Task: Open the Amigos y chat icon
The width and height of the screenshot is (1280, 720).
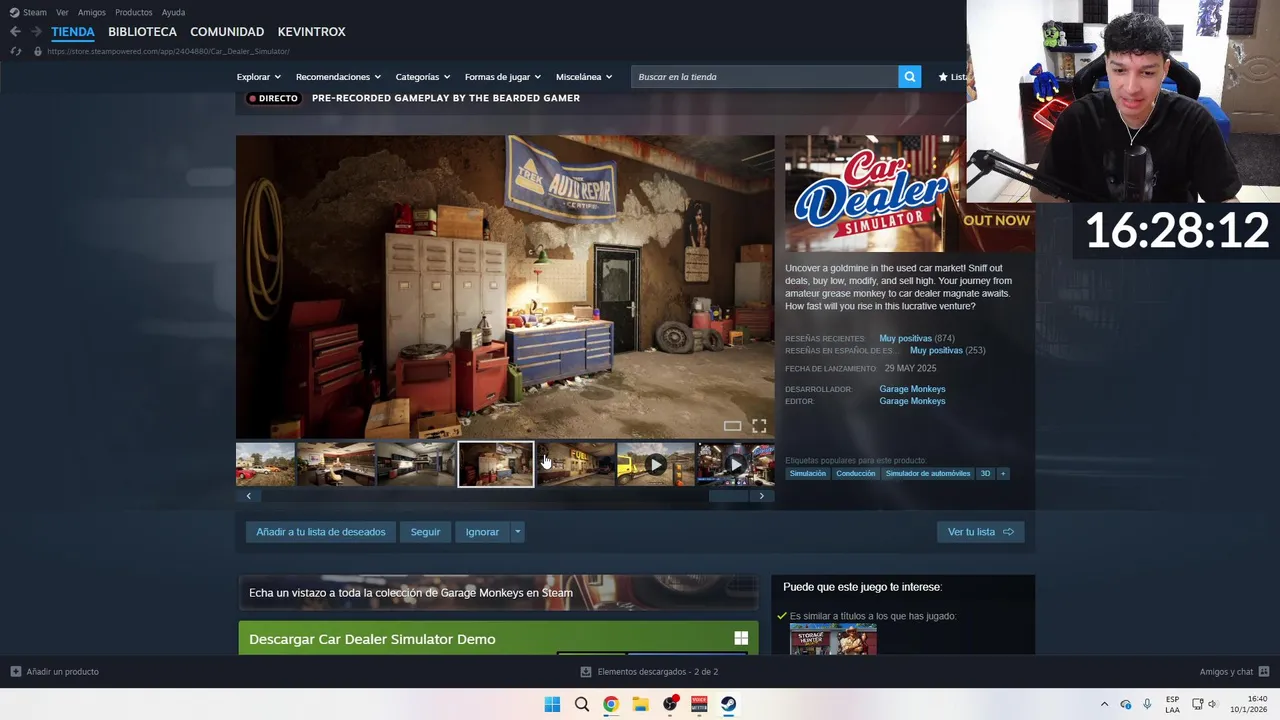Action: (x=1264, y=671)
